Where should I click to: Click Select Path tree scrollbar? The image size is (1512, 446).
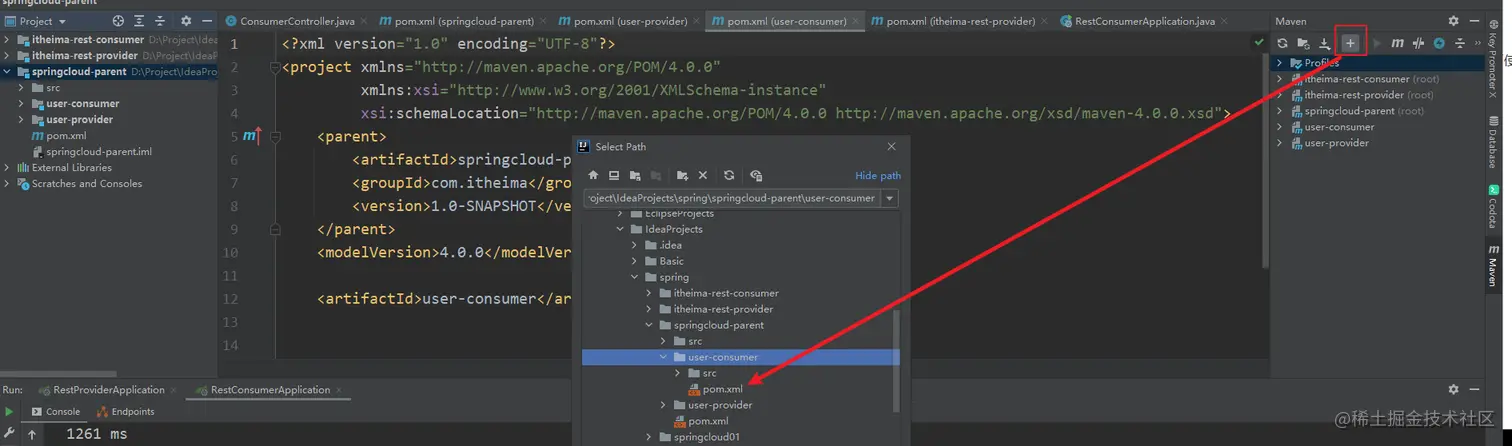[897, 360]
